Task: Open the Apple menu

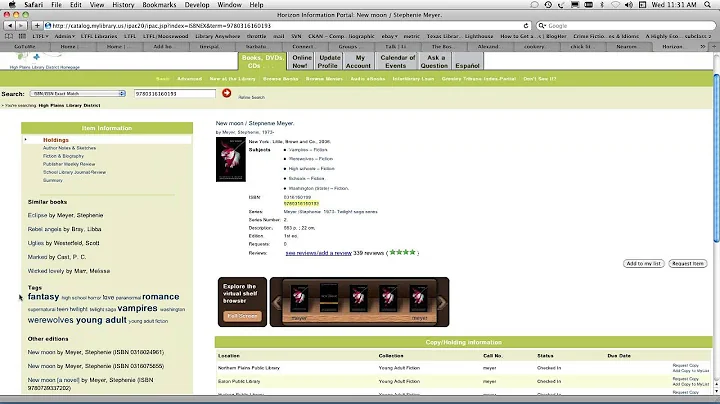Action: (x=12, y=5)
